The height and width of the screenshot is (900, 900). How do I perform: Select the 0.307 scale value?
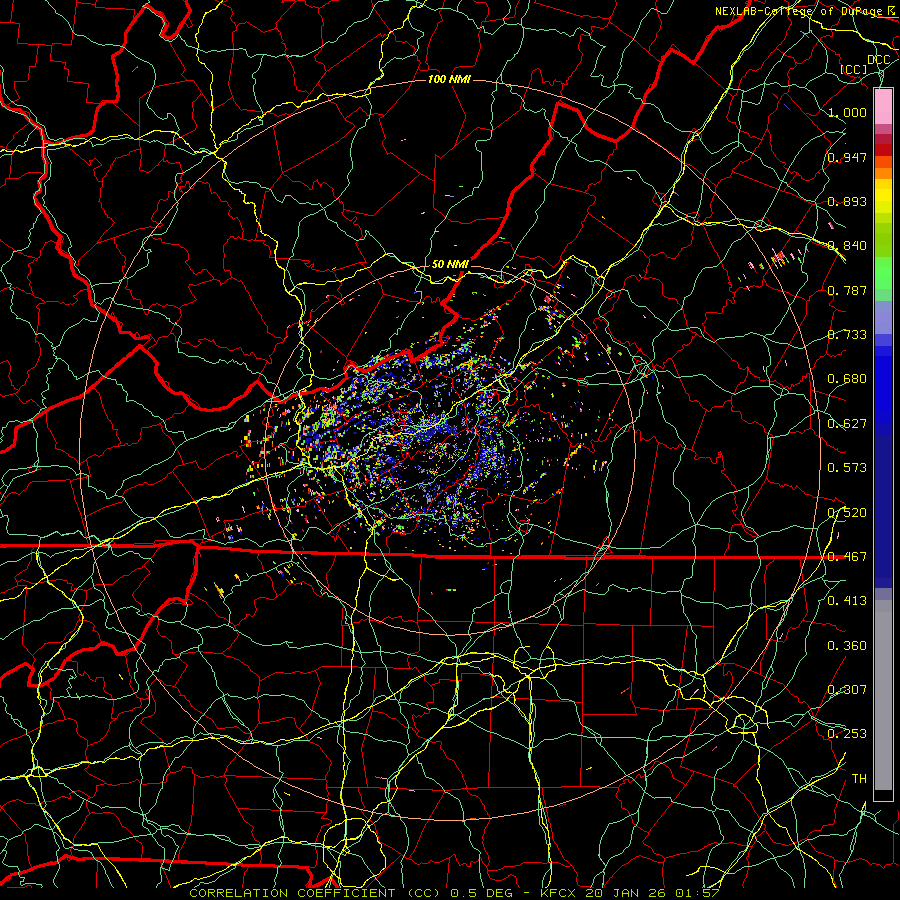coord(847,690)
